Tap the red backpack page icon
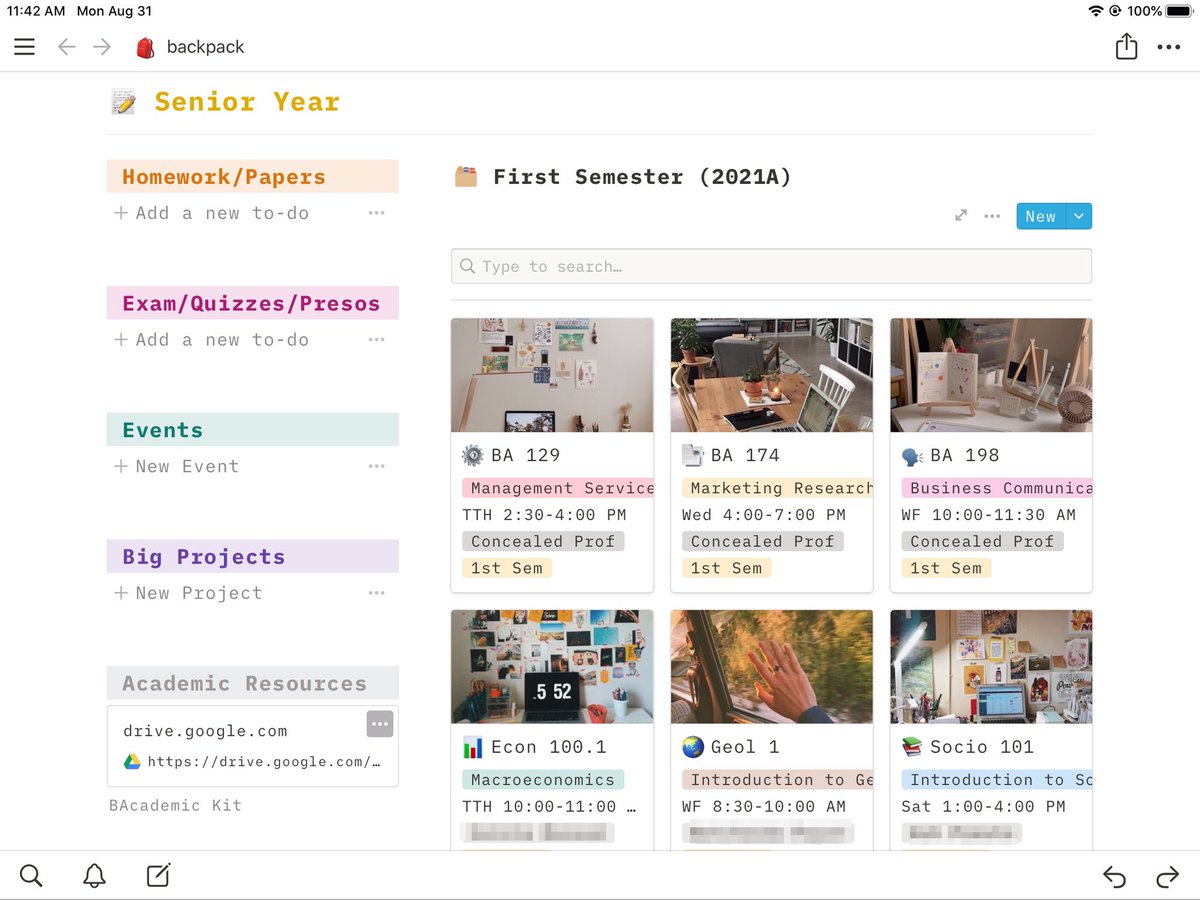Screen dimensions: 1200x900 [x=145, y=47]
